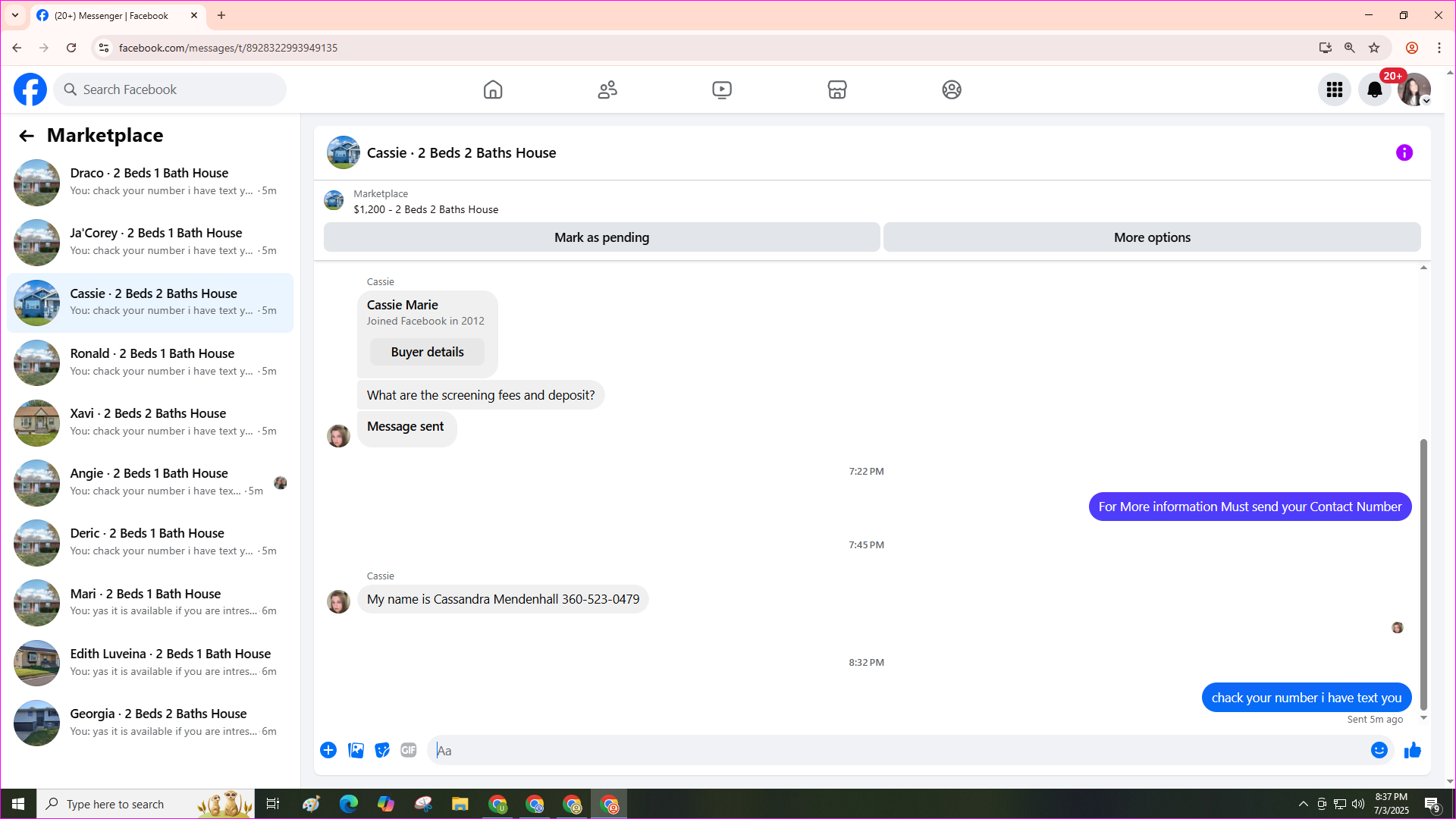Send a thumbs-up like

pyautogui.click(x=1412, y=750)
